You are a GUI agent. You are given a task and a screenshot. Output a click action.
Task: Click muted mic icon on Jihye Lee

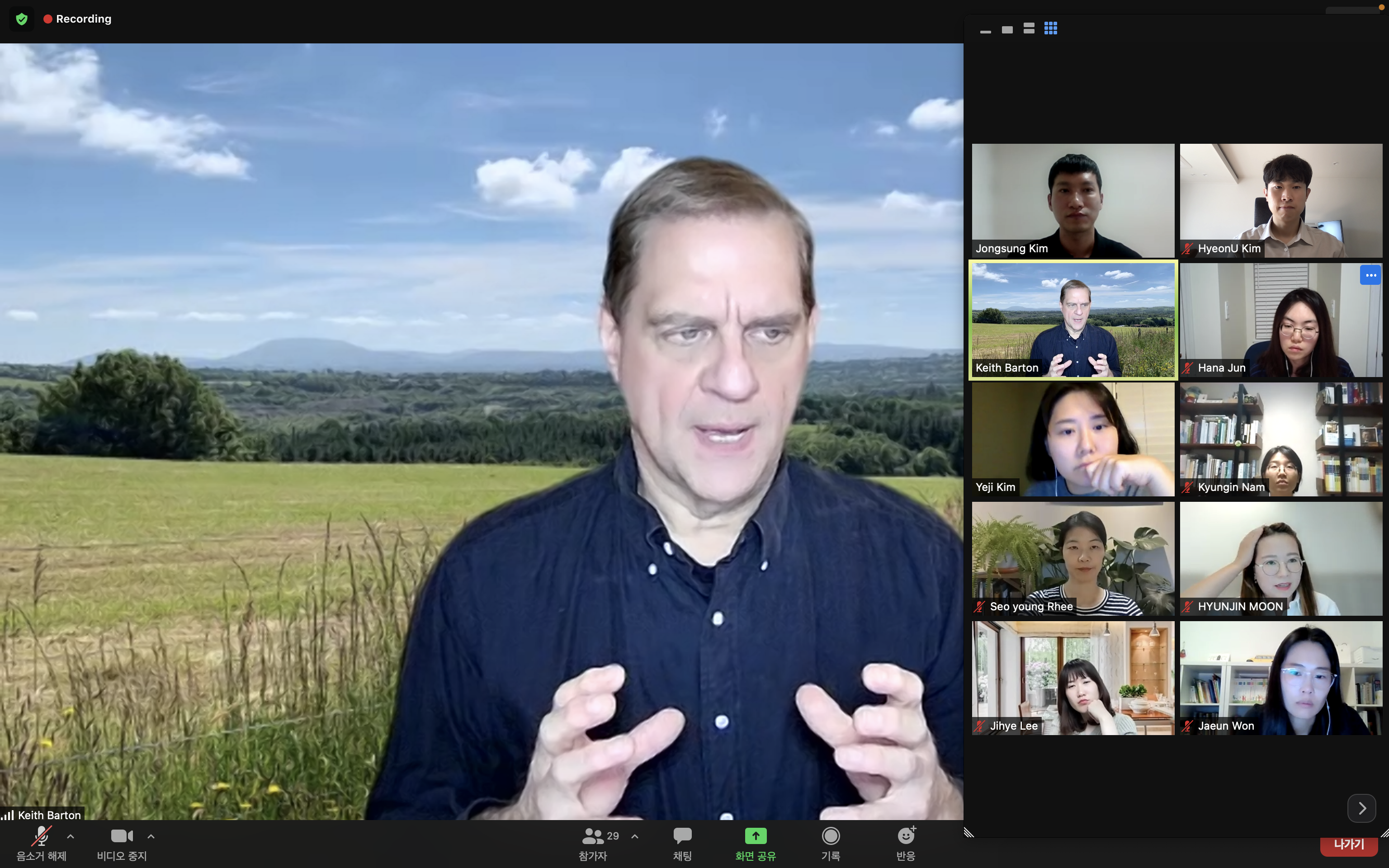[x=980, y=726]
